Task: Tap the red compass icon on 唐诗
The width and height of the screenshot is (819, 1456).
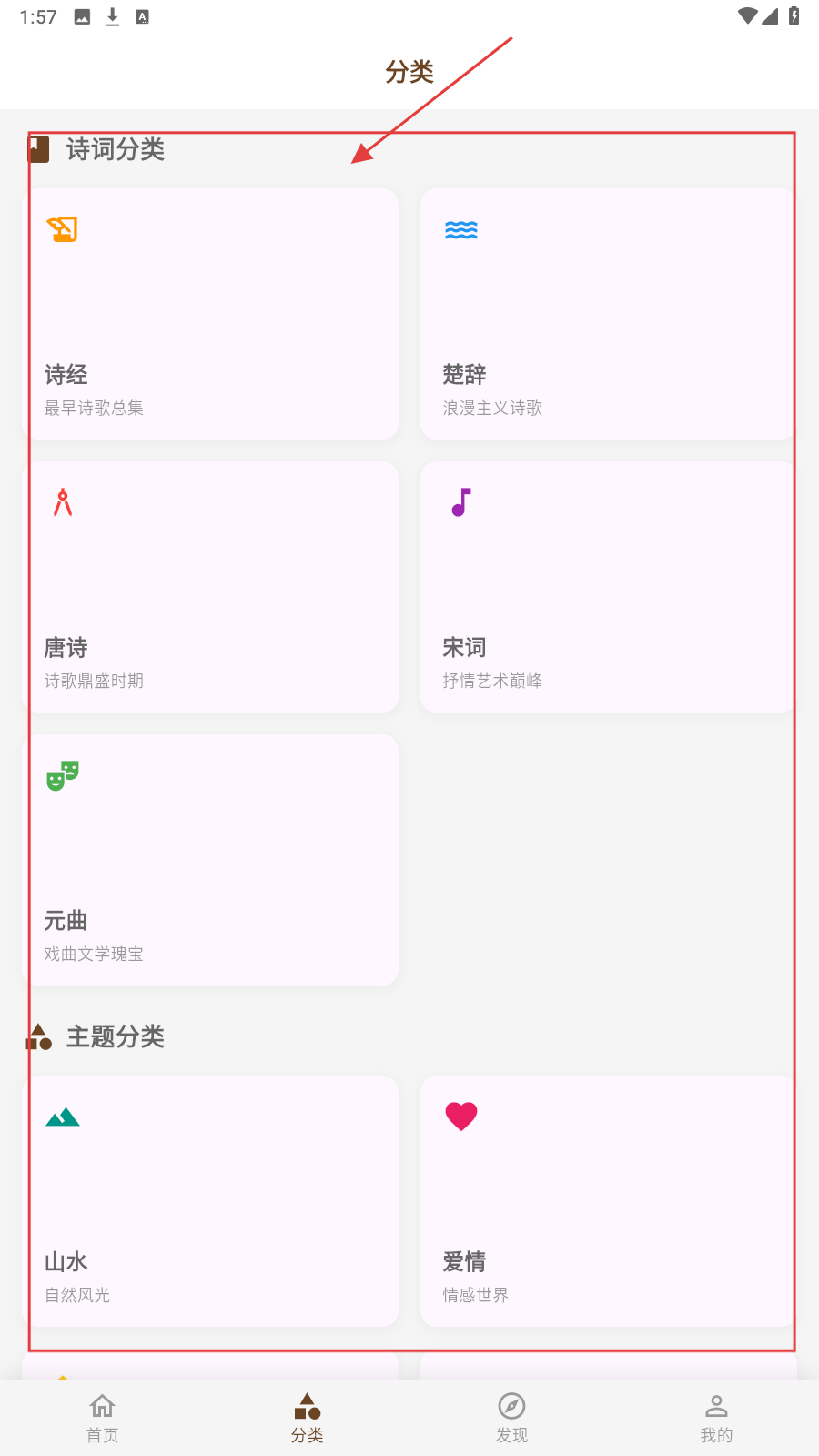Action: click(63, 502)
